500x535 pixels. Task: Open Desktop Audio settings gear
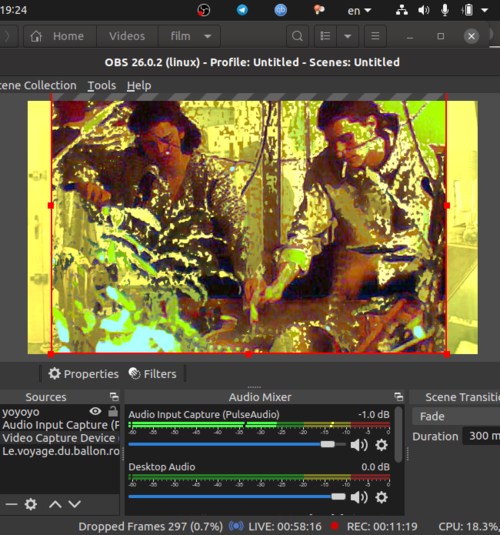pyautogui.click(x=381, y=497)
